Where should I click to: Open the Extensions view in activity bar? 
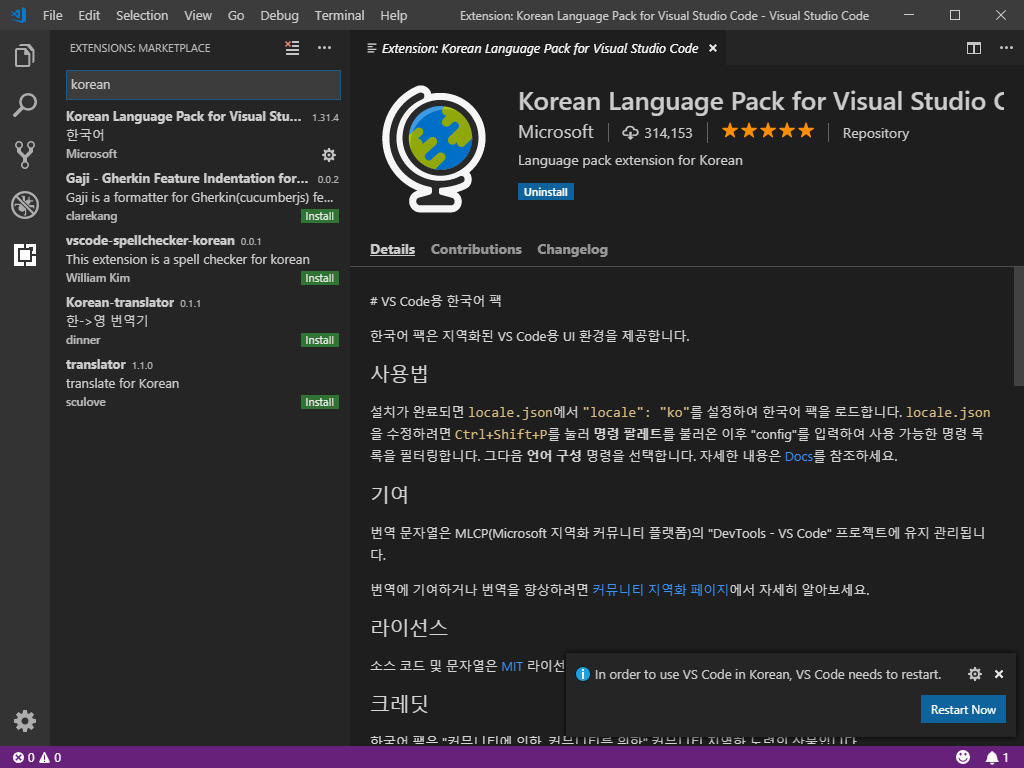pyautogui.click(x=25, y=254)
